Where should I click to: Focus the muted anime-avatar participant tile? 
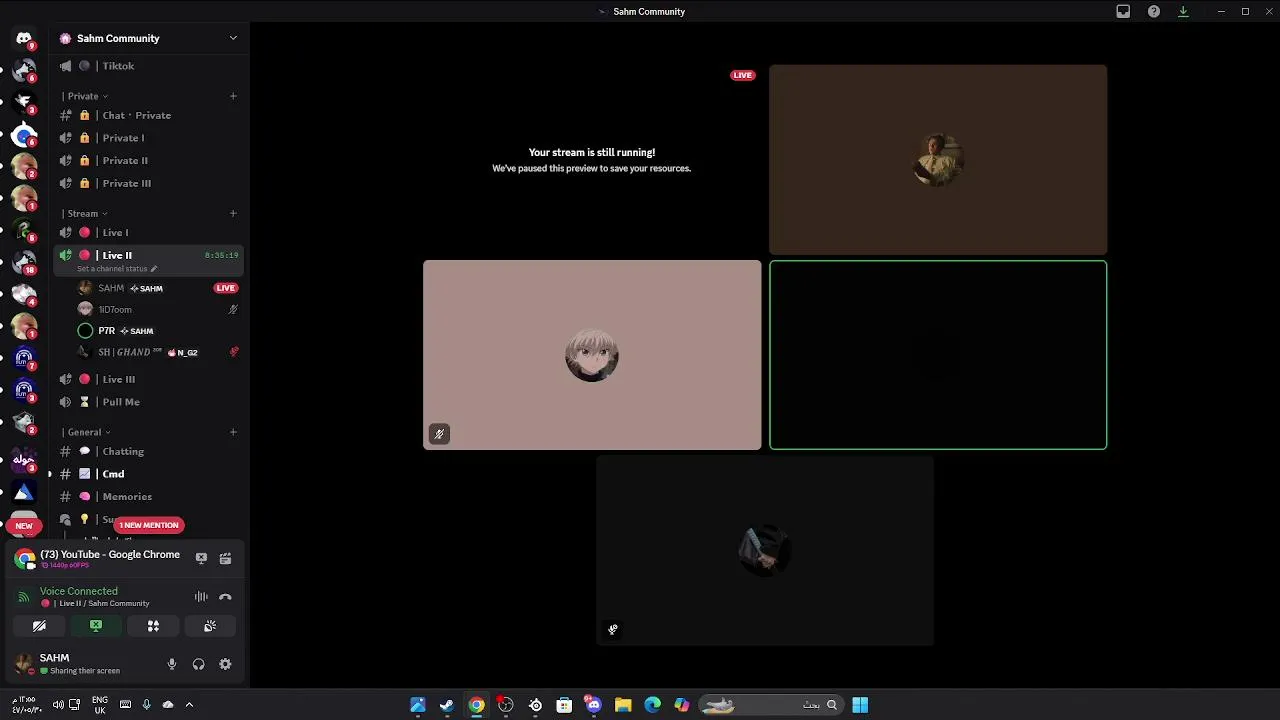[592, 355]
